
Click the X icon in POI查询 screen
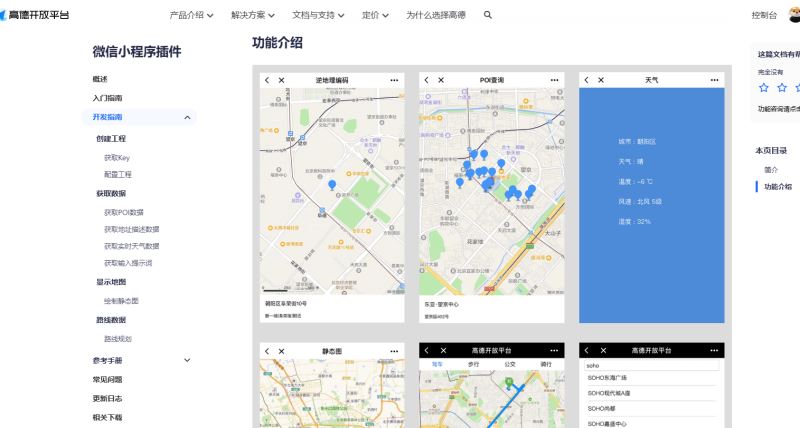coord(441,80)
